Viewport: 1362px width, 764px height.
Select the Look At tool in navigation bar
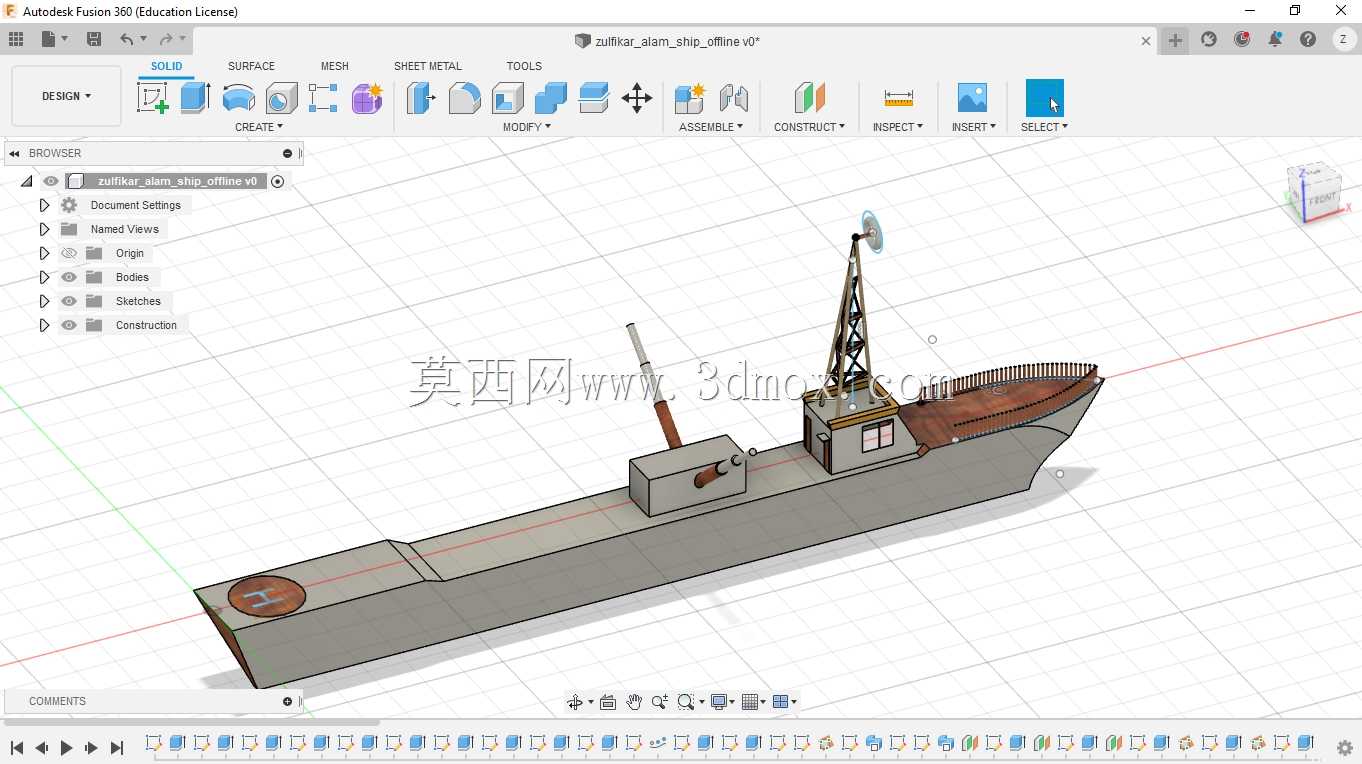point(608,702)
